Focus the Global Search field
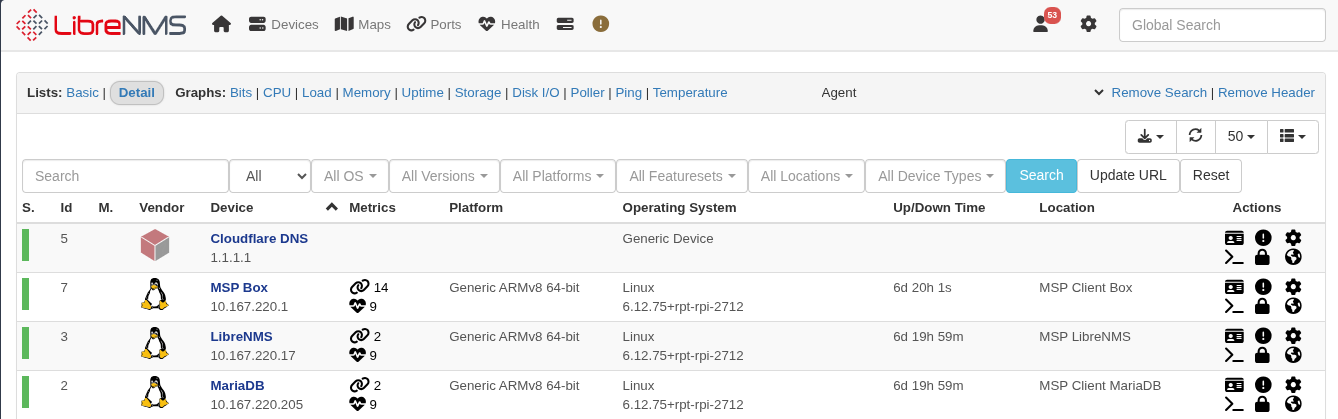Image resolution: width=1338 pixels, height=419 pixels. (1221, 25)
